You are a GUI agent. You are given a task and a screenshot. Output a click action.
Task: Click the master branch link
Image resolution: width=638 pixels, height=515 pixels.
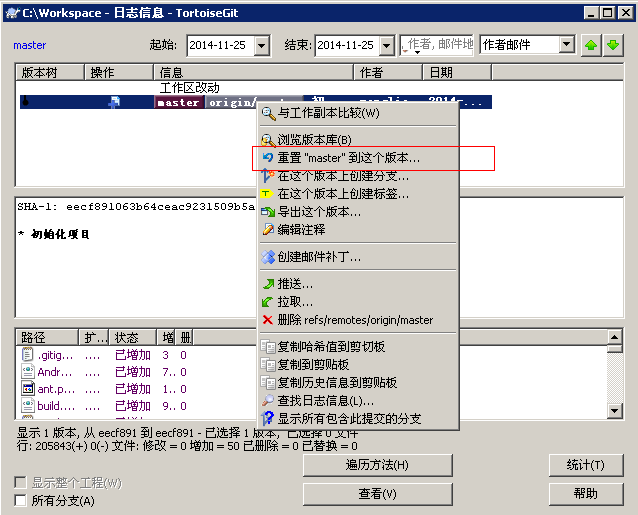pyautogui.click(x=29, y=45)
